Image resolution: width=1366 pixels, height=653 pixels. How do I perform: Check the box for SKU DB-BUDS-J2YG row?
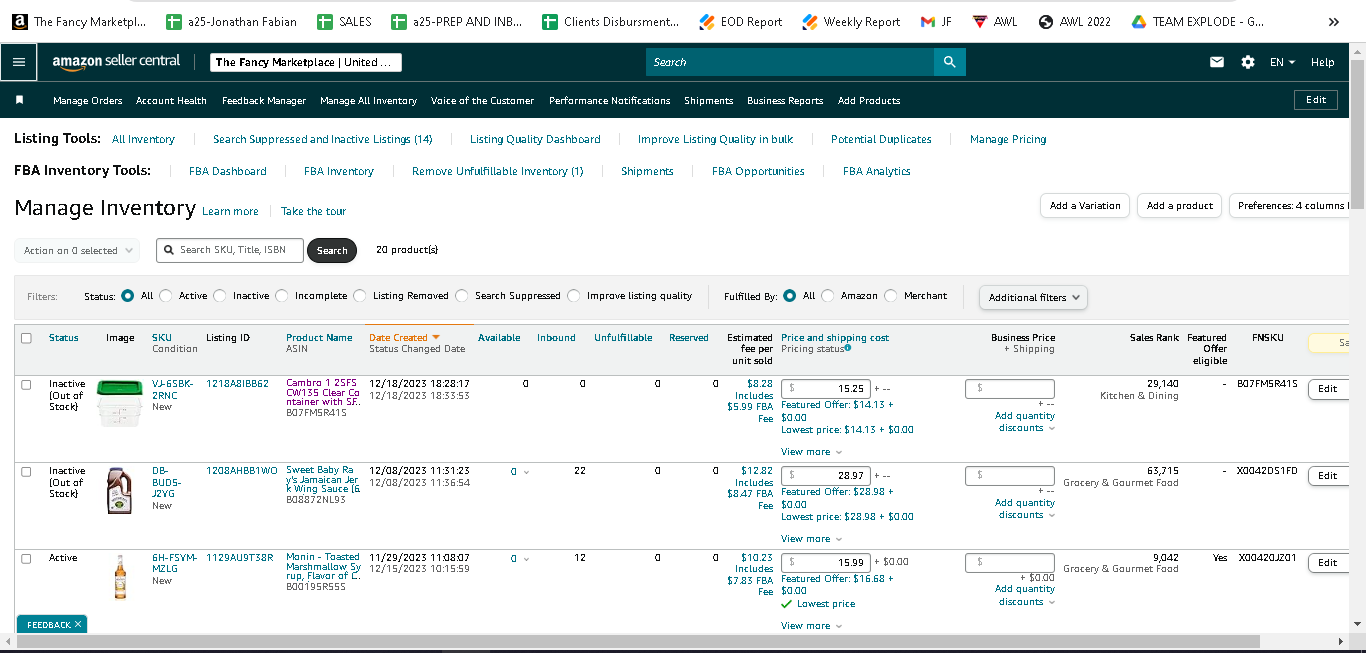tap(26, 471)
